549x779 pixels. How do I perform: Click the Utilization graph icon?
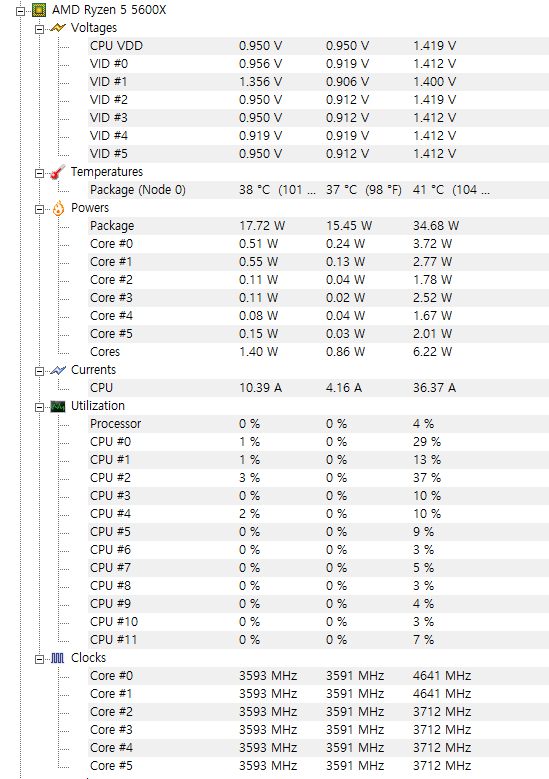pyautogui.click(x=58, y=407)
